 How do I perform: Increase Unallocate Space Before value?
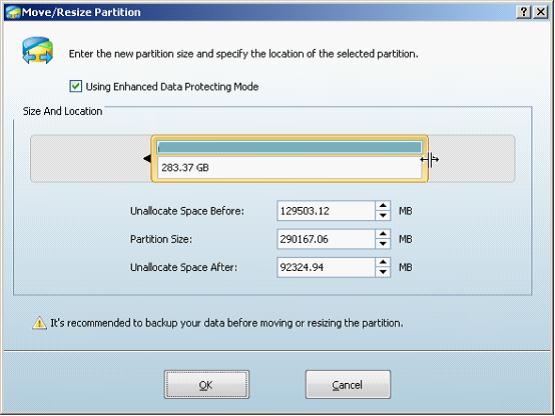[383, 206]
